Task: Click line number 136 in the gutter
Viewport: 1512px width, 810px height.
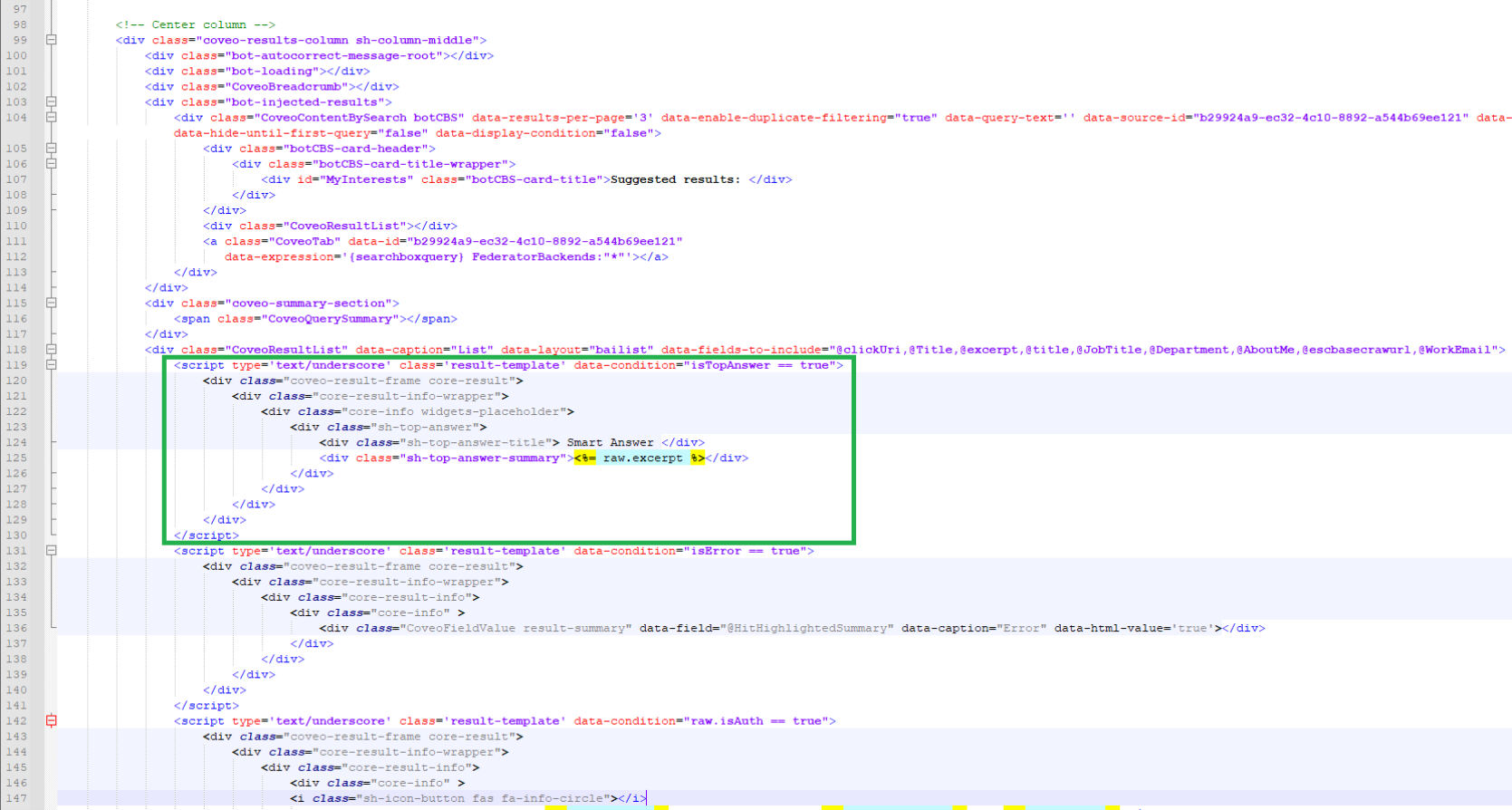Action: (16, 628)
